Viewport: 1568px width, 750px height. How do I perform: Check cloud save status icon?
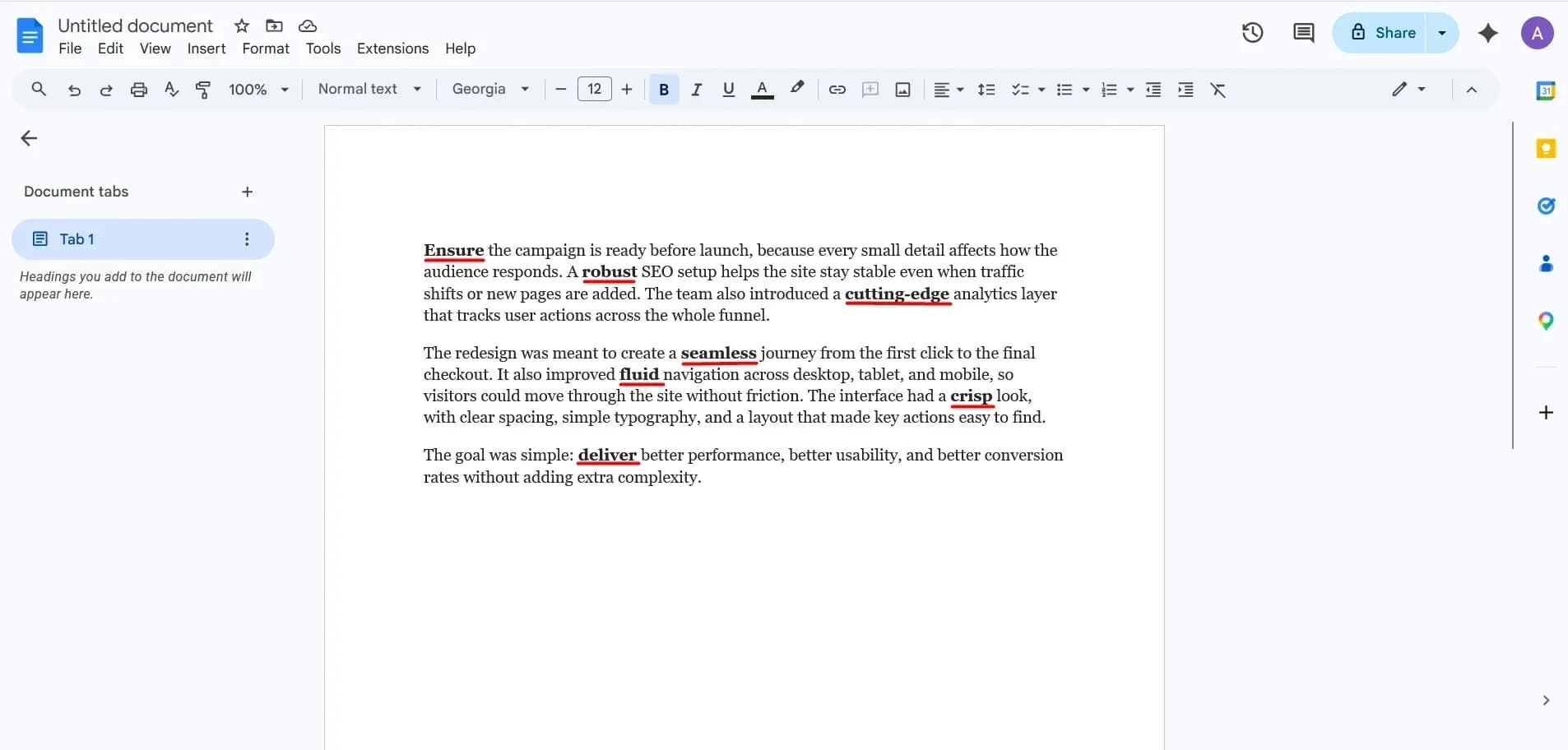(x=308, y=25)
